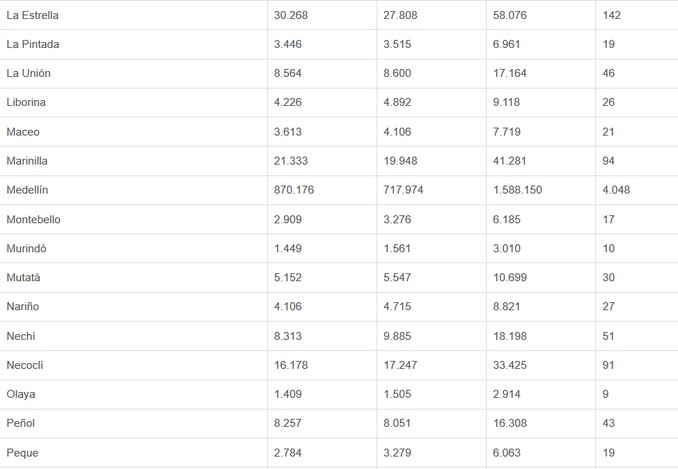Image resolution: width=678 pixels, height=469 pixels.
Task: Click the Mutatá cell
Action: (x=24, y=277)
